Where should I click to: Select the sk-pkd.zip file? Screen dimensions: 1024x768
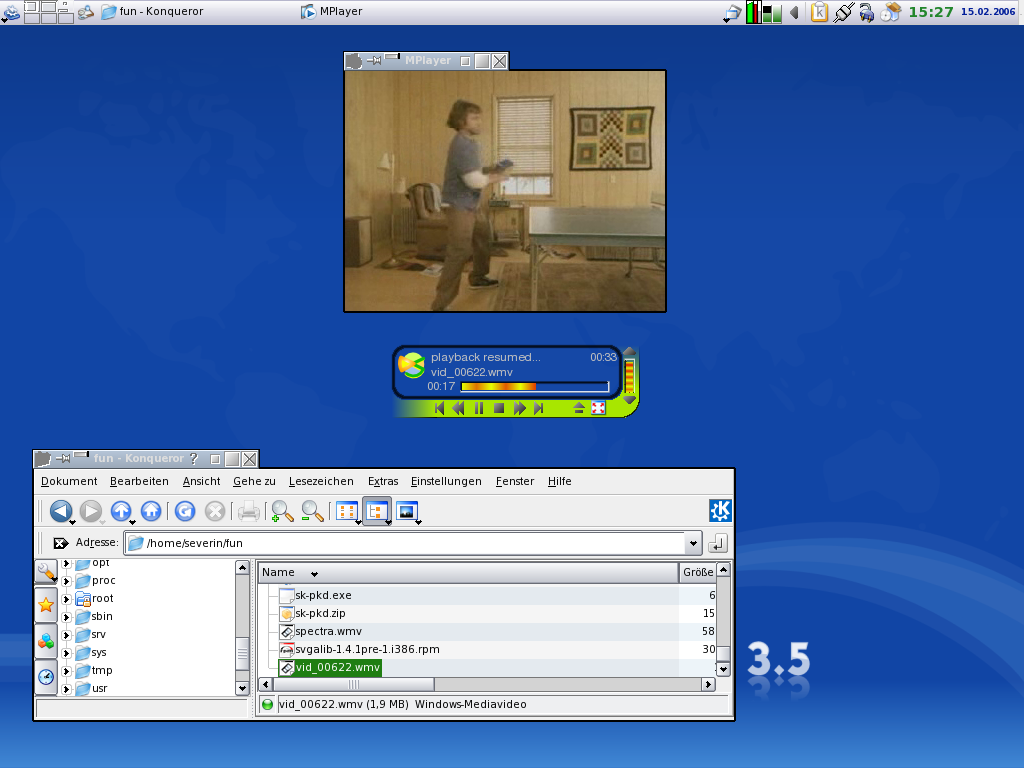(320, 613)
